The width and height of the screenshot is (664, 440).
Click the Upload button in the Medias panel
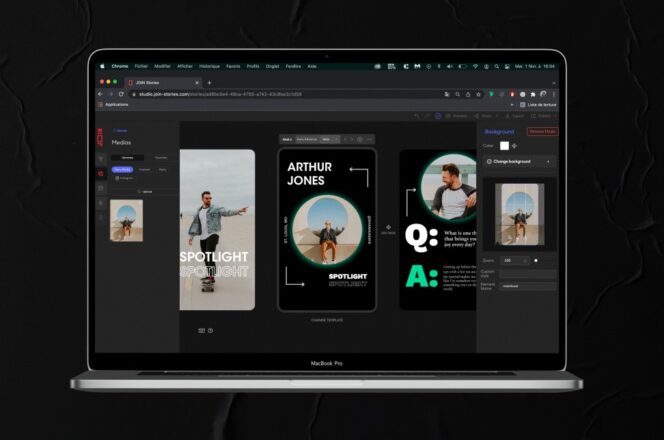pos(145,192)
